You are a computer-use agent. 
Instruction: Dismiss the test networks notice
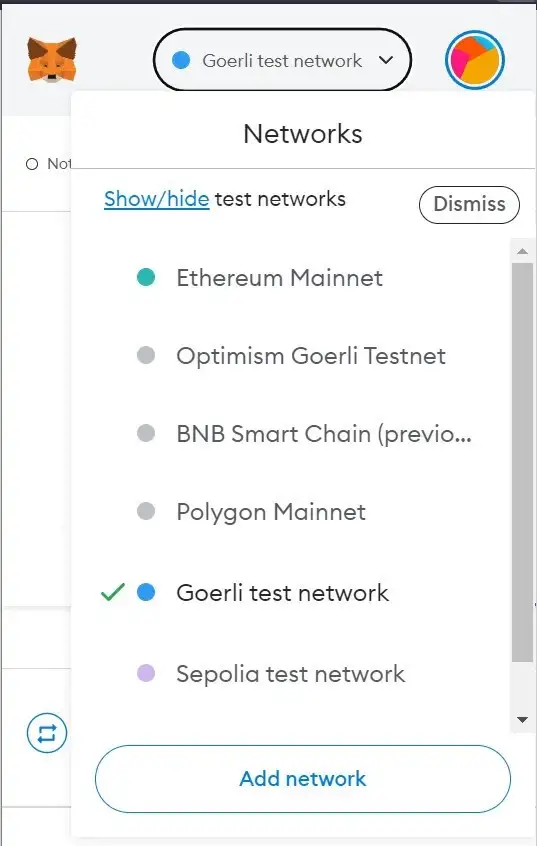[470, 204]
